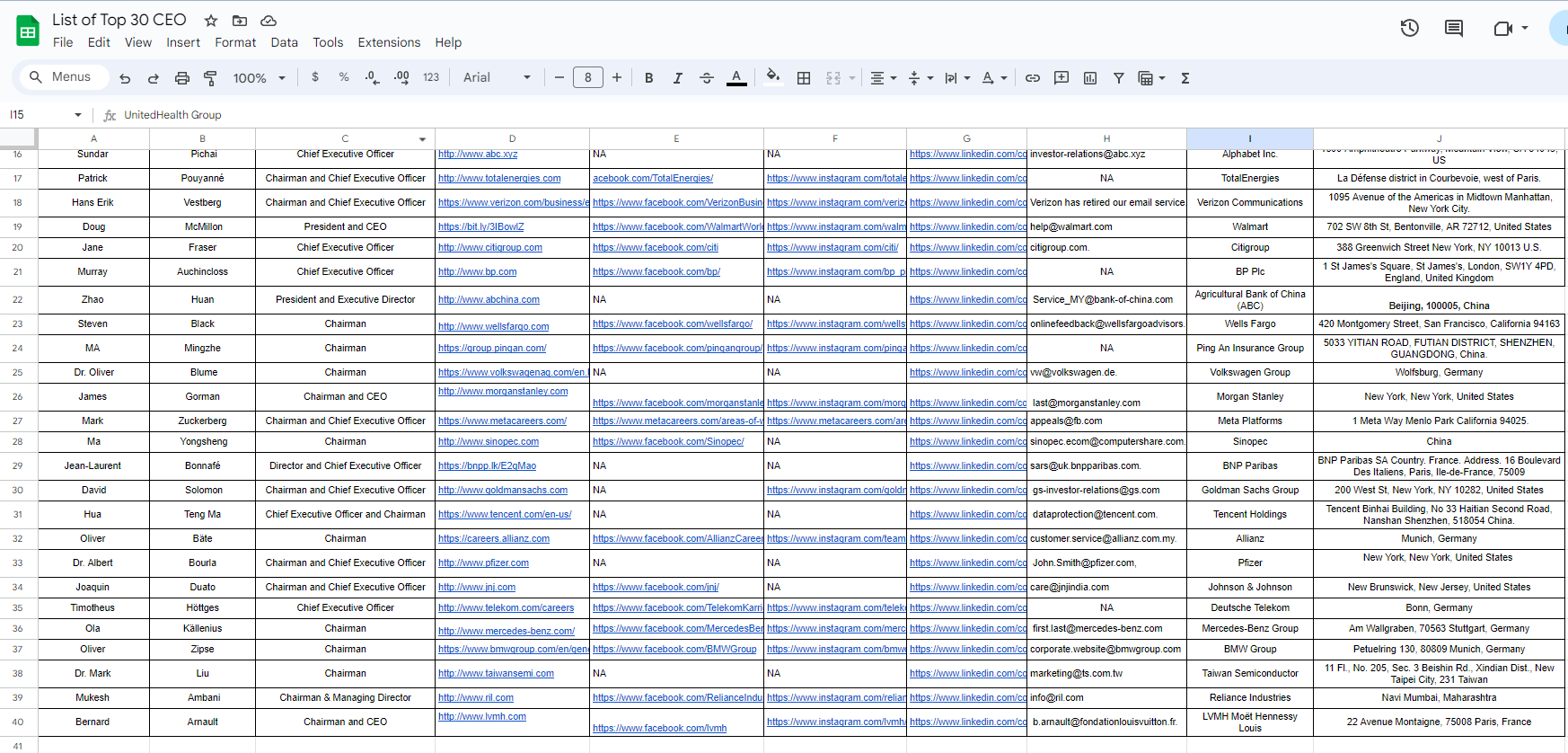Open the facebook.com/wellsfargo link
This screenshot has width=1568, height=753.
coord(673,324)
